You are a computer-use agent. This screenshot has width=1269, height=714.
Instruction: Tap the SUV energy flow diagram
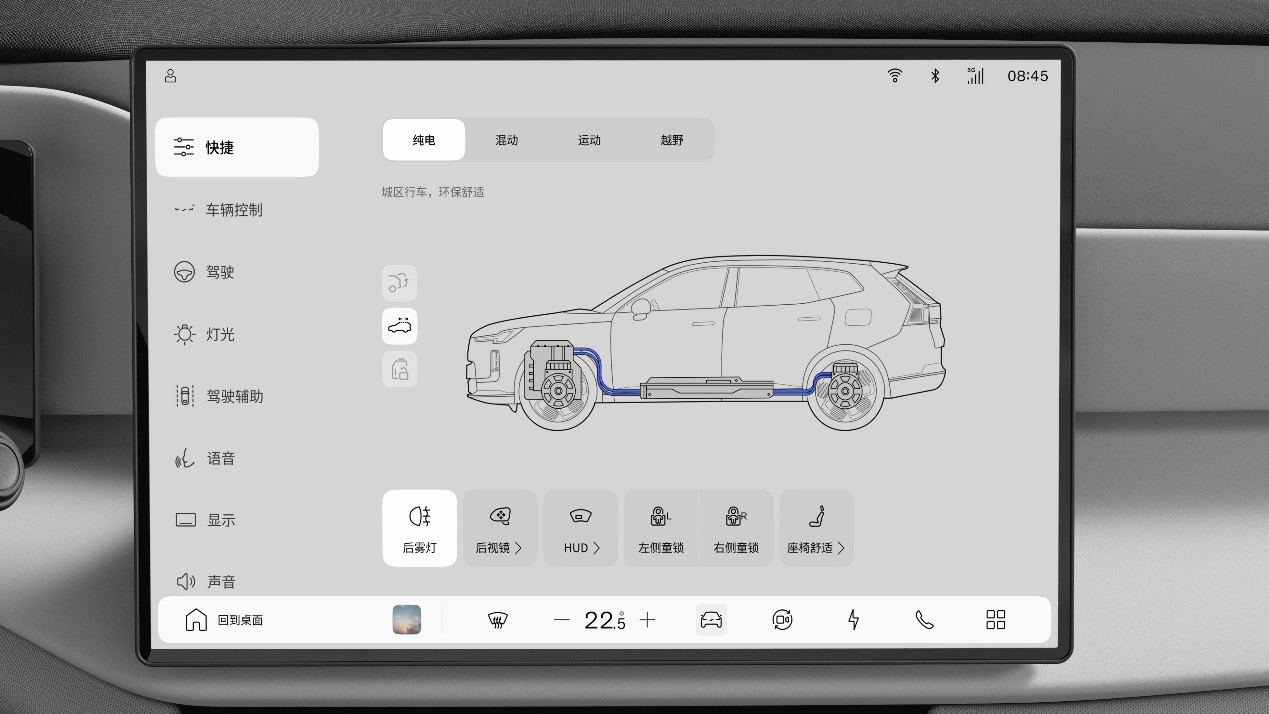coord(706,343)
